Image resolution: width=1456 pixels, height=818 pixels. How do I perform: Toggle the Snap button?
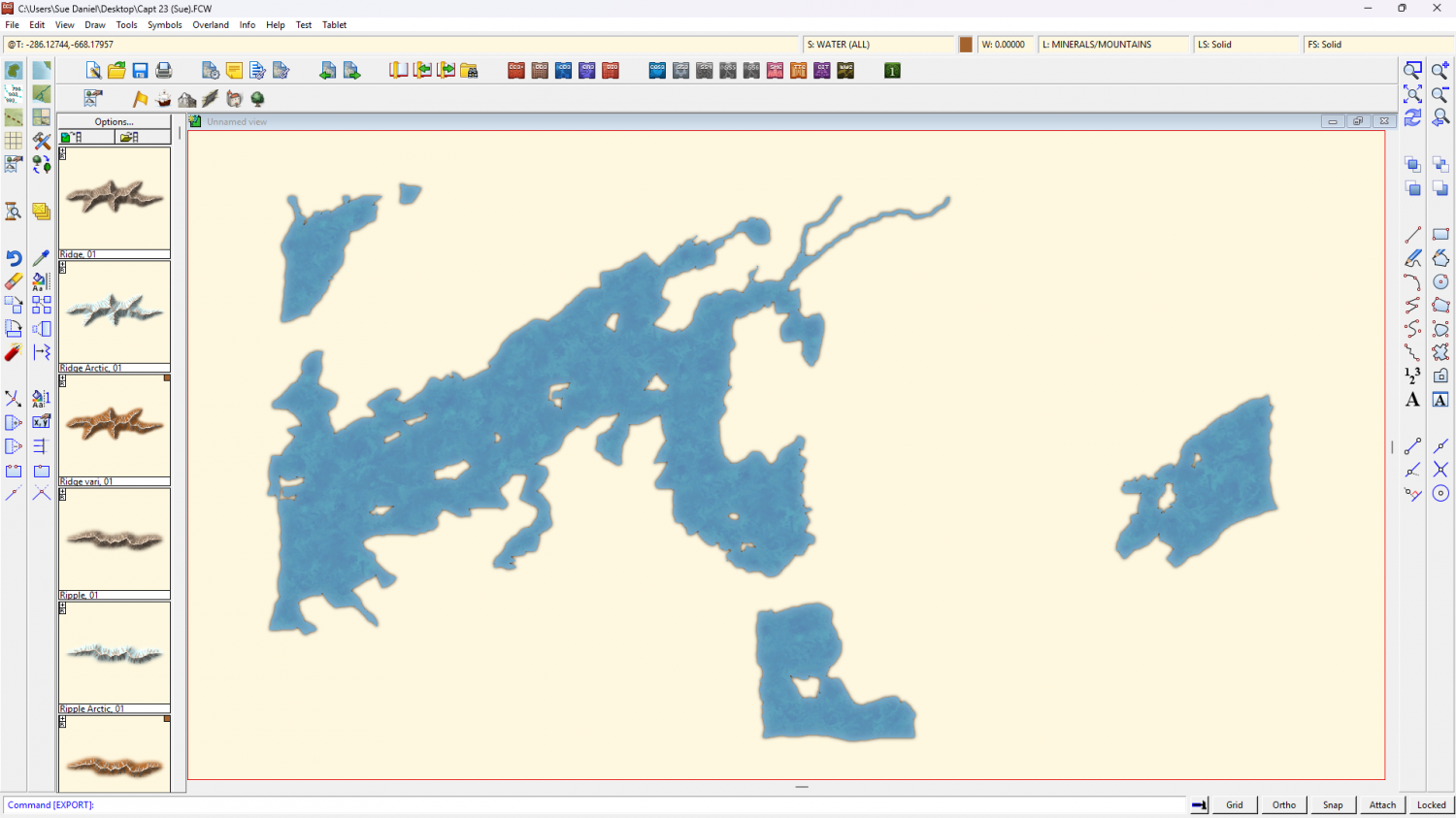(x=1333, y=804)
